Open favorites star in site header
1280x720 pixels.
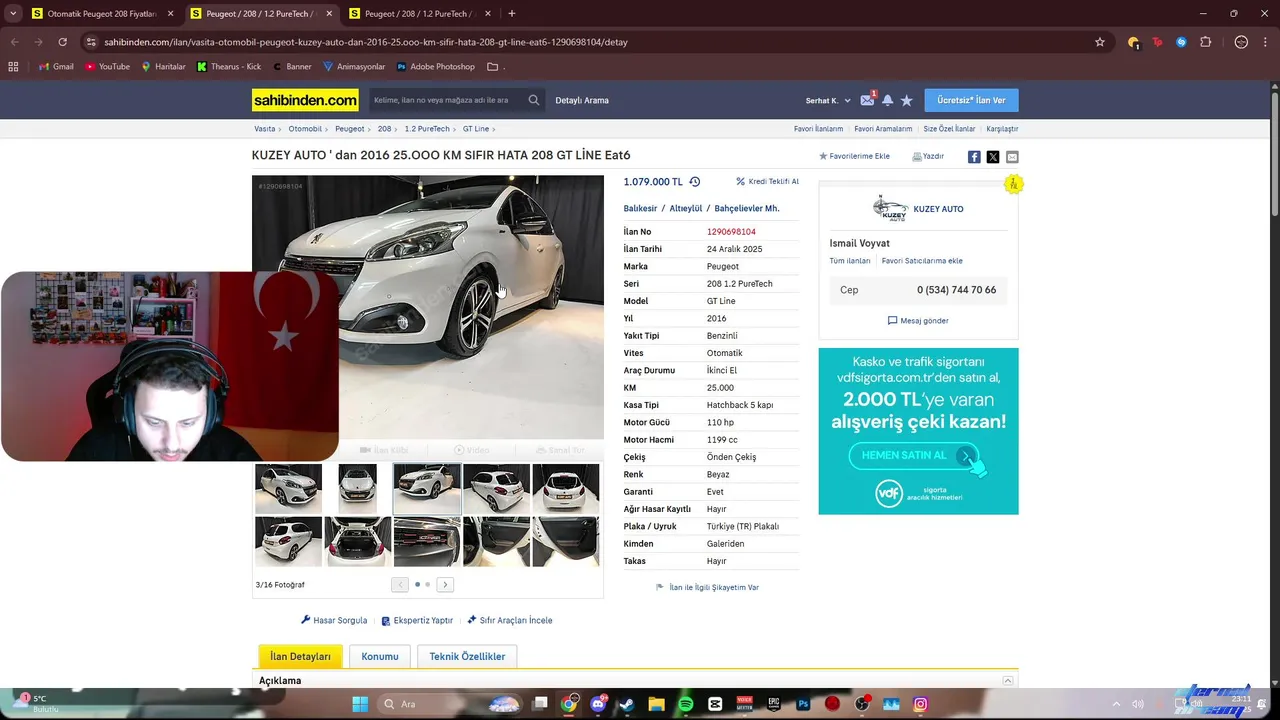906,100
